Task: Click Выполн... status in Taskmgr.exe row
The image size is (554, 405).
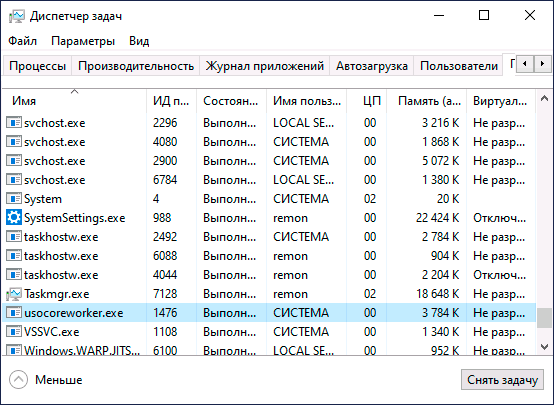Action: pos(230,294)
